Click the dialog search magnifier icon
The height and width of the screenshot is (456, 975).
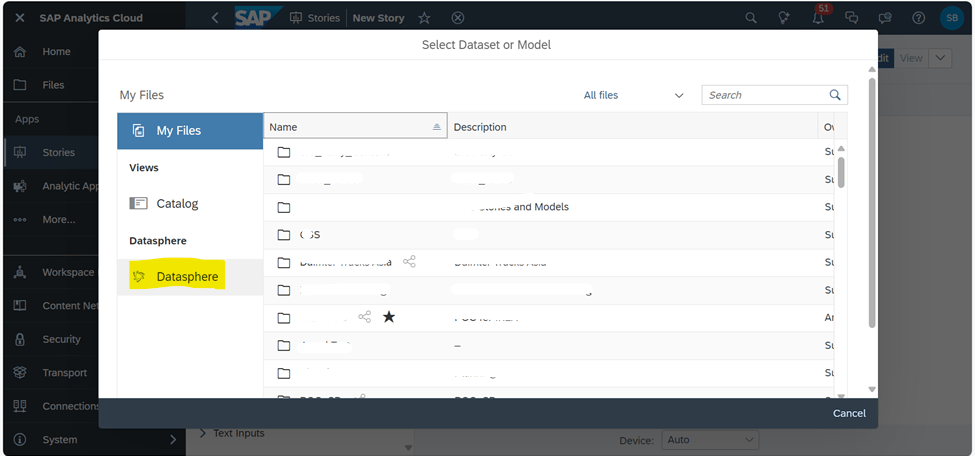(x=835, y=95)
